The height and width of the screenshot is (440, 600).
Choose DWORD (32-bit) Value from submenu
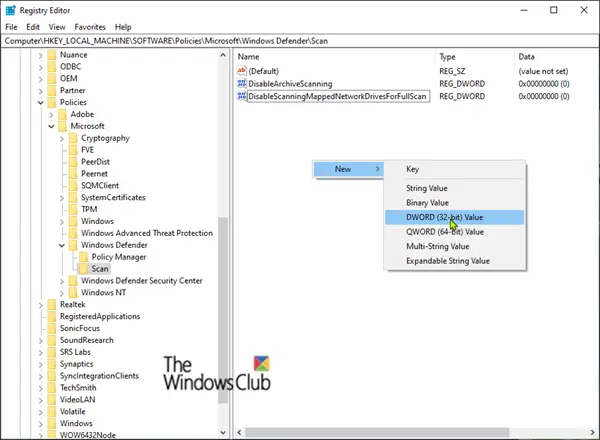[454, 217]
